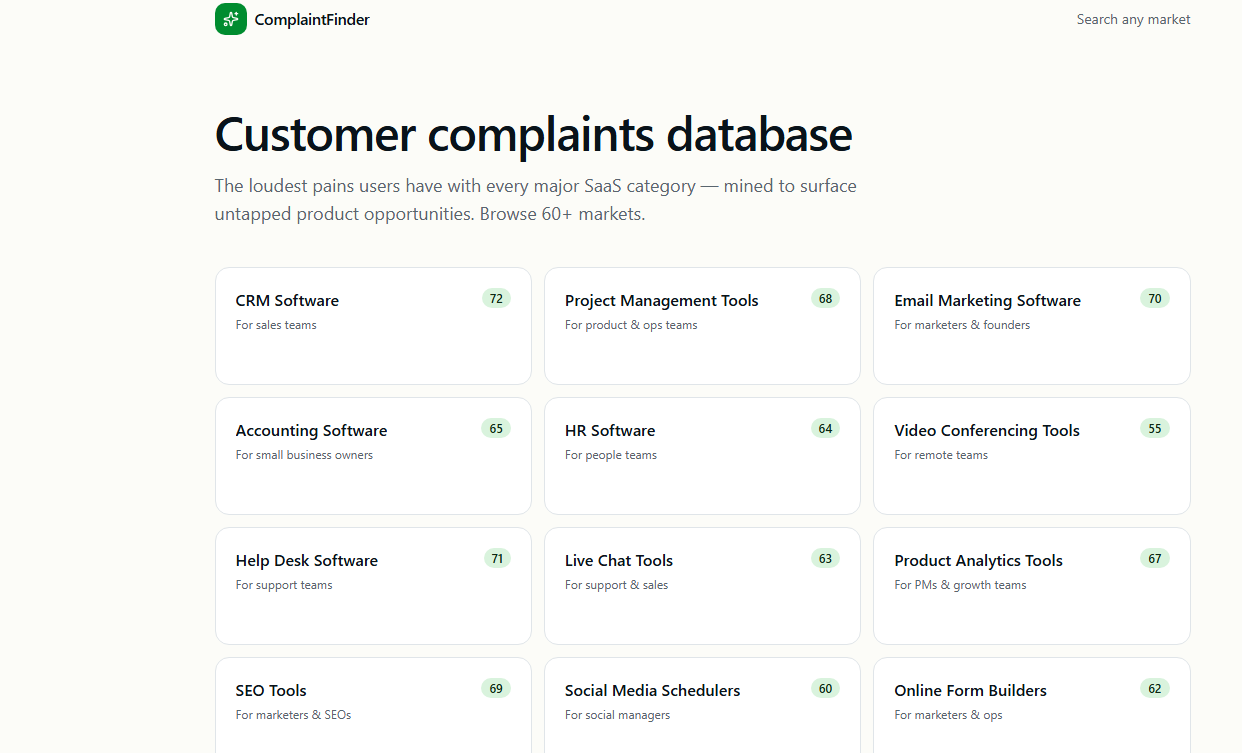Viewport: 1242px width, 753px height.
Task: Click the 72 badge on CRM Software
Action: [496, 298]
